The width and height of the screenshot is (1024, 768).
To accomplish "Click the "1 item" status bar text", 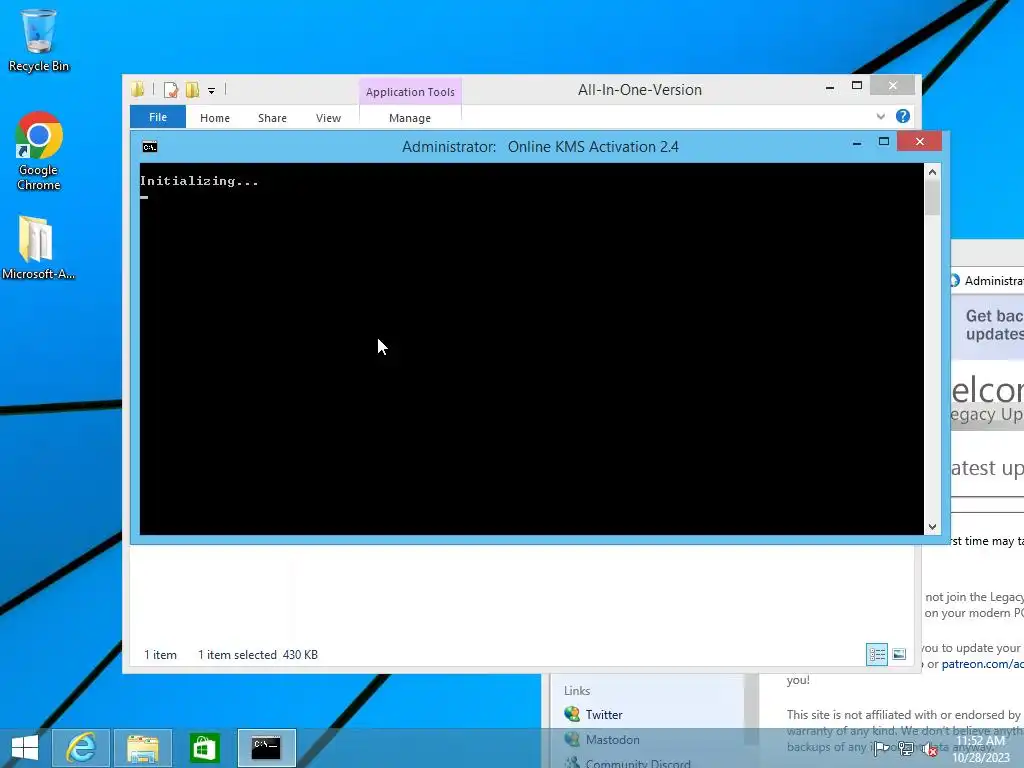I will (161, 654).
